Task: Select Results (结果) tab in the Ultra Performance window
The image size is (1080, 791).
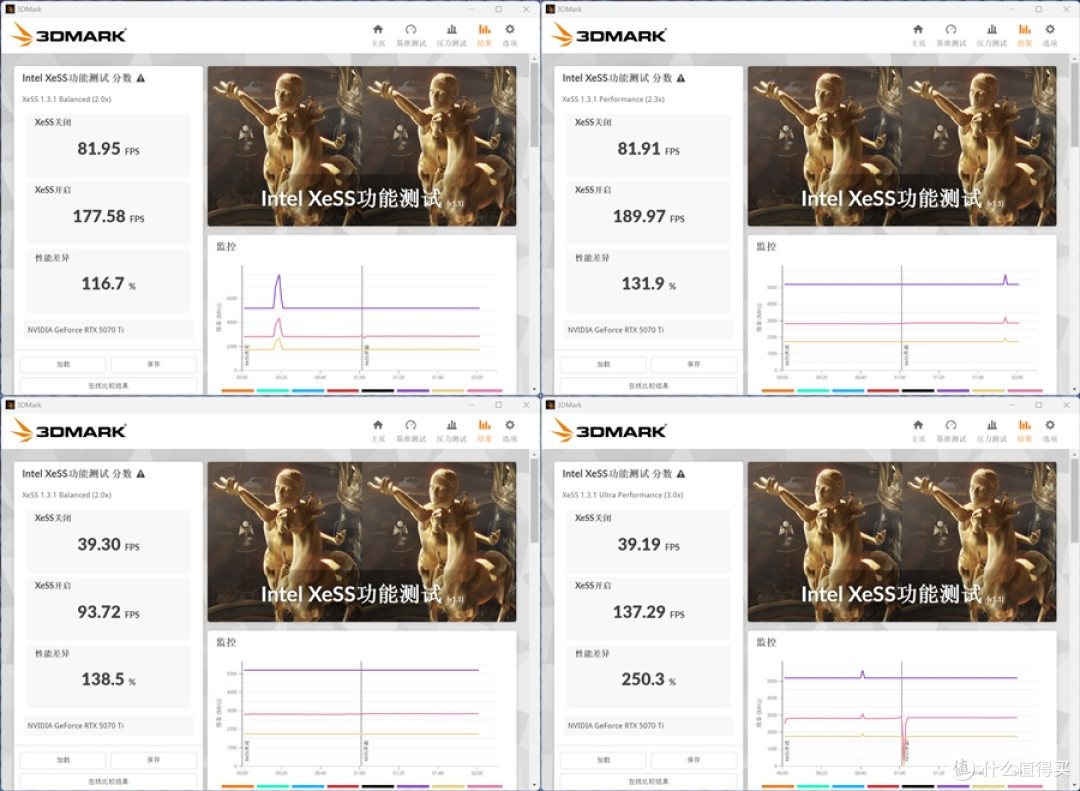Action: (1025, 431)
